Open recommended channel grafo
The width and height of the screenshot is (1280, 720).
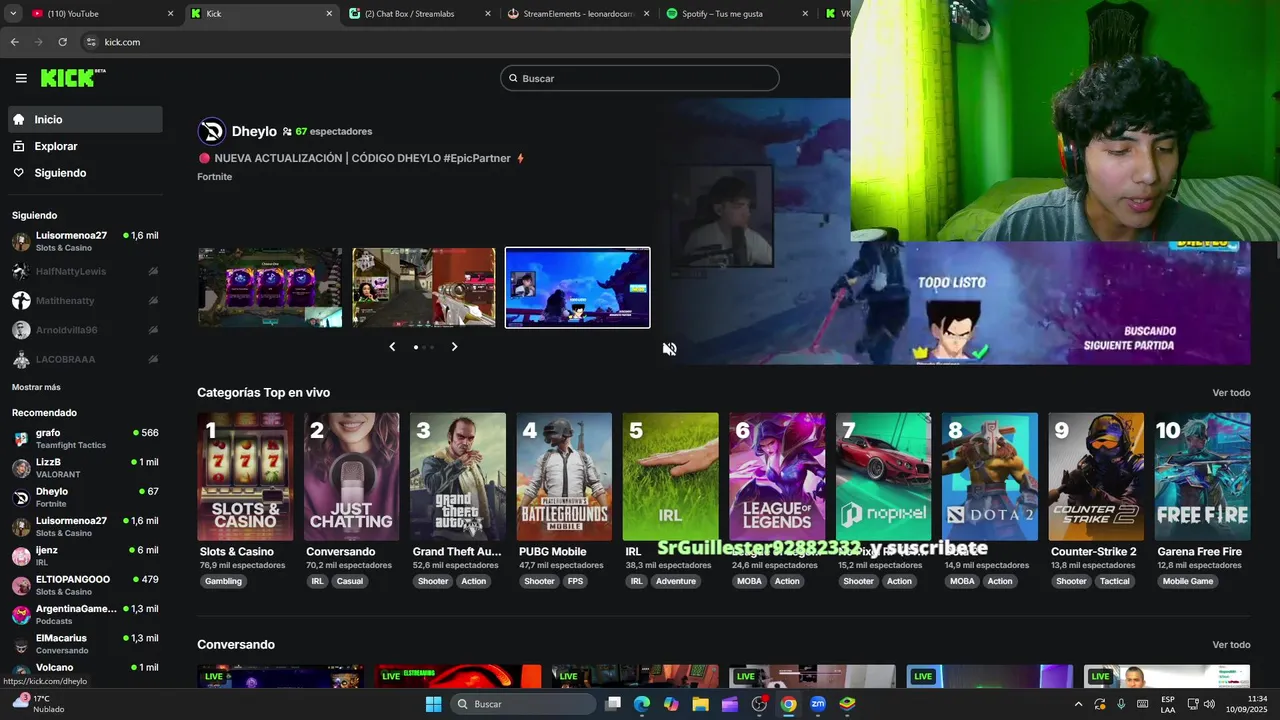tap(85, 439)
